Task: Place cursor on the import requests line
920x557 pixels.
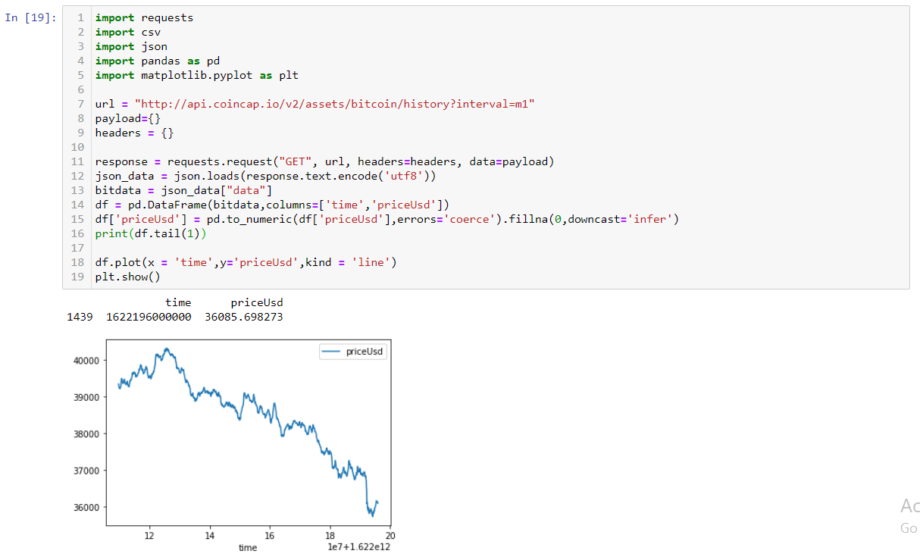Action: point(144,18)
